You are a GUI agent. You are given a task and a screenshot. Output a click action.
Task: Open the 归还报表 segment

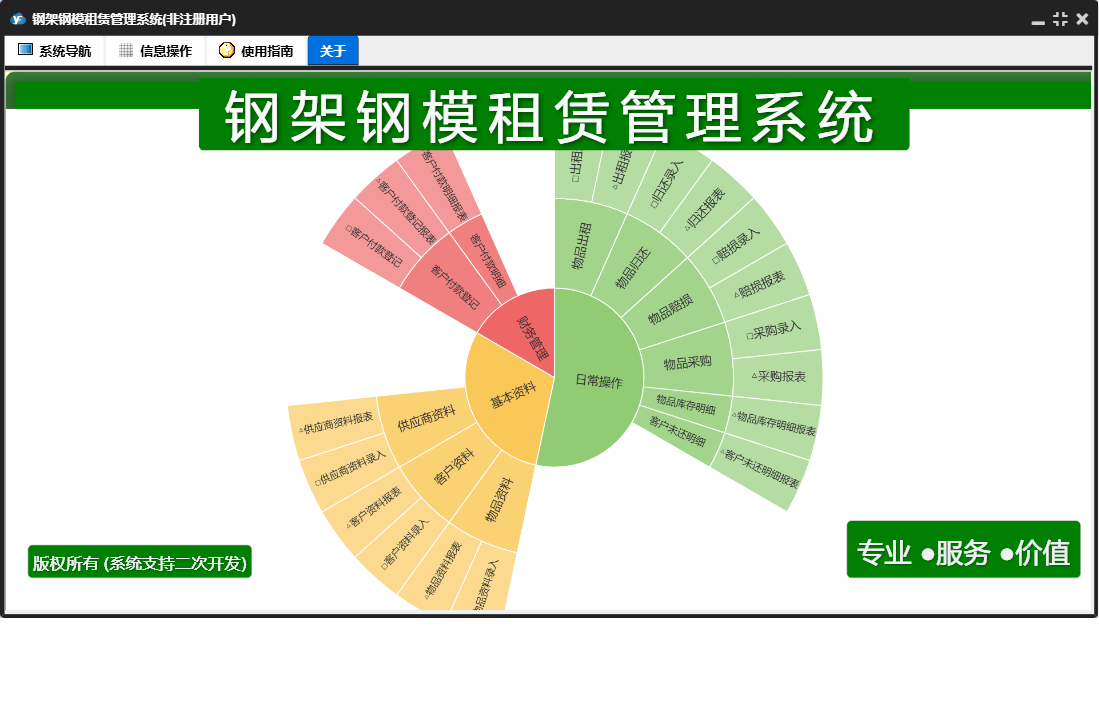(x=705, y=209)
